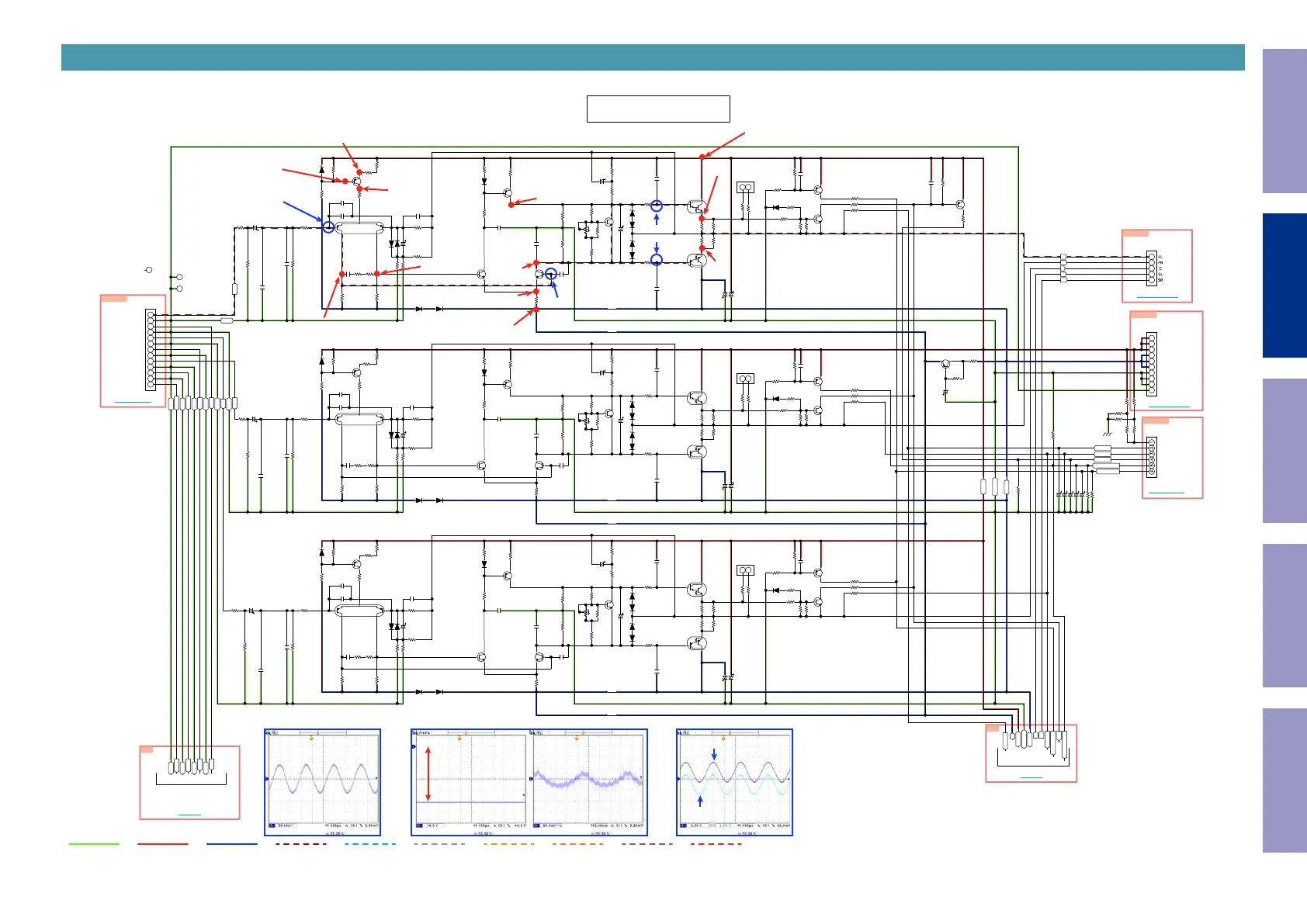Click the yellow dashed legend line

[x=508, y=843]
